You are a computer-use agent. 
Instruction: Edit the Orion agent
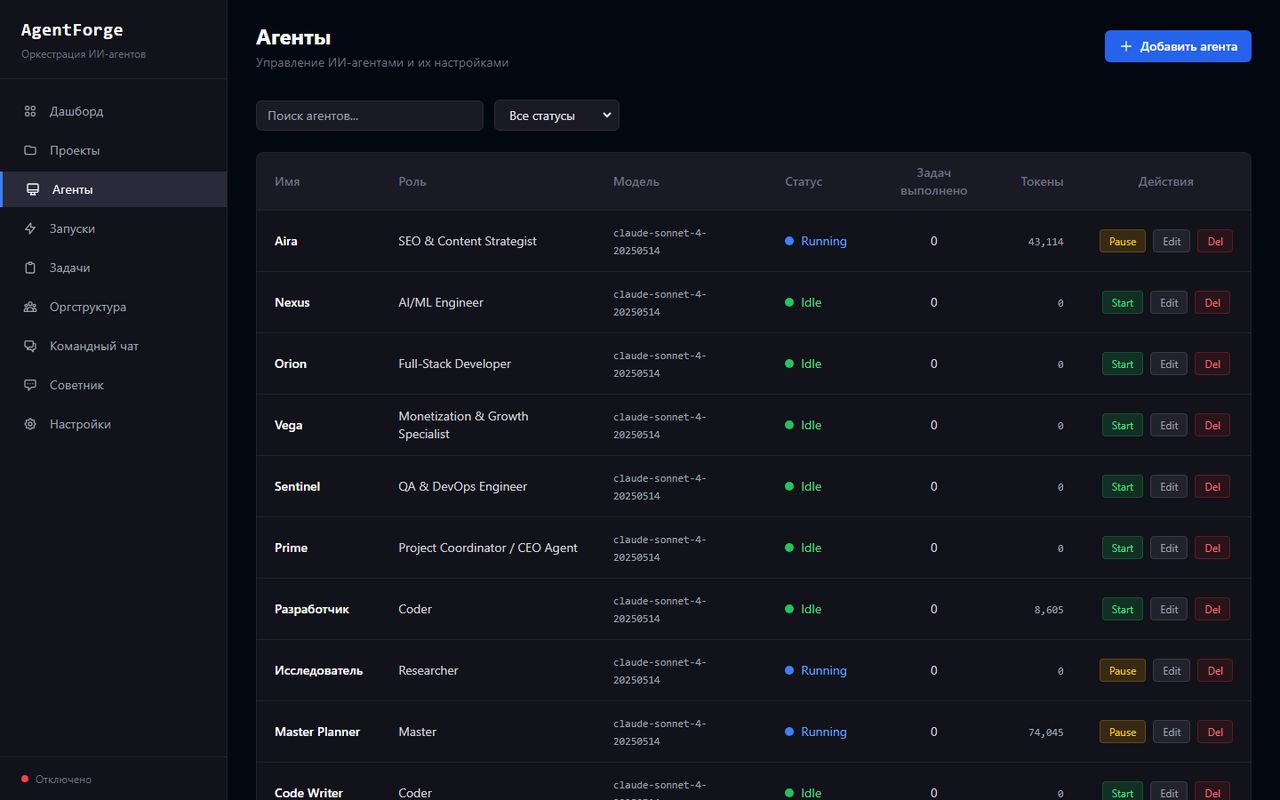click(x=1169, y=364)
